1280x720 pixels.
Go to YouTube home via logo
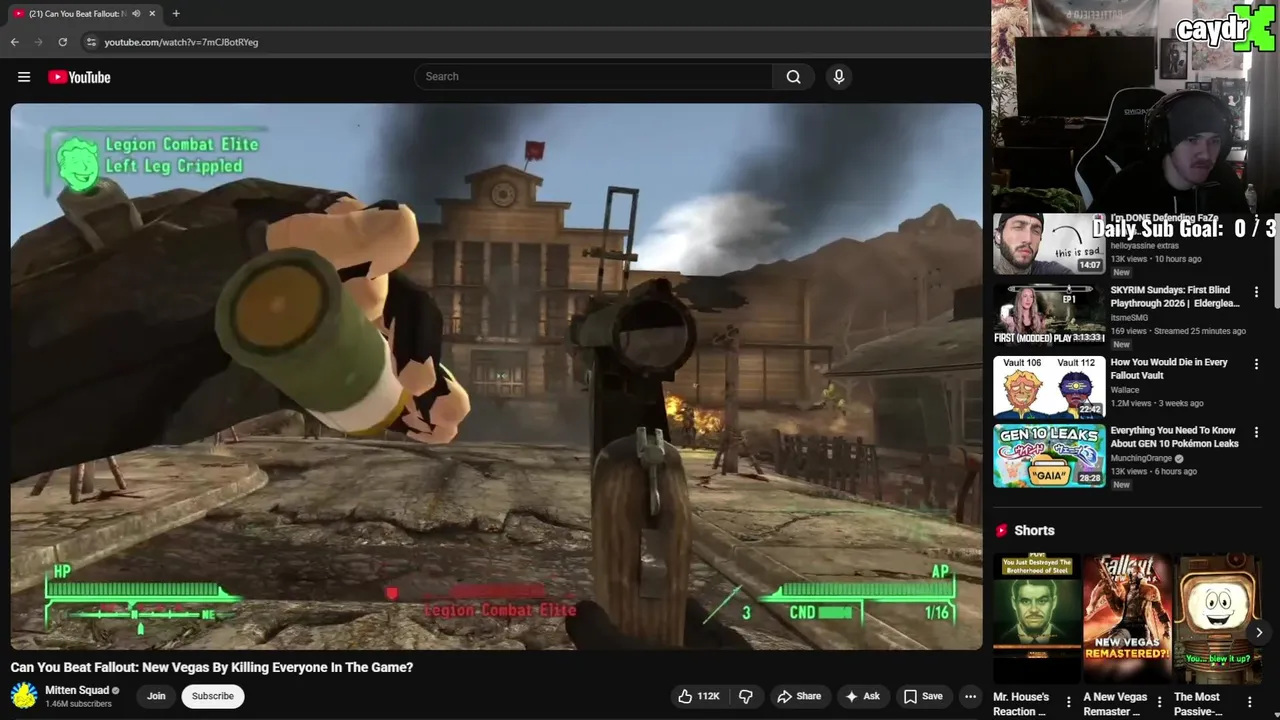(79, 77)
